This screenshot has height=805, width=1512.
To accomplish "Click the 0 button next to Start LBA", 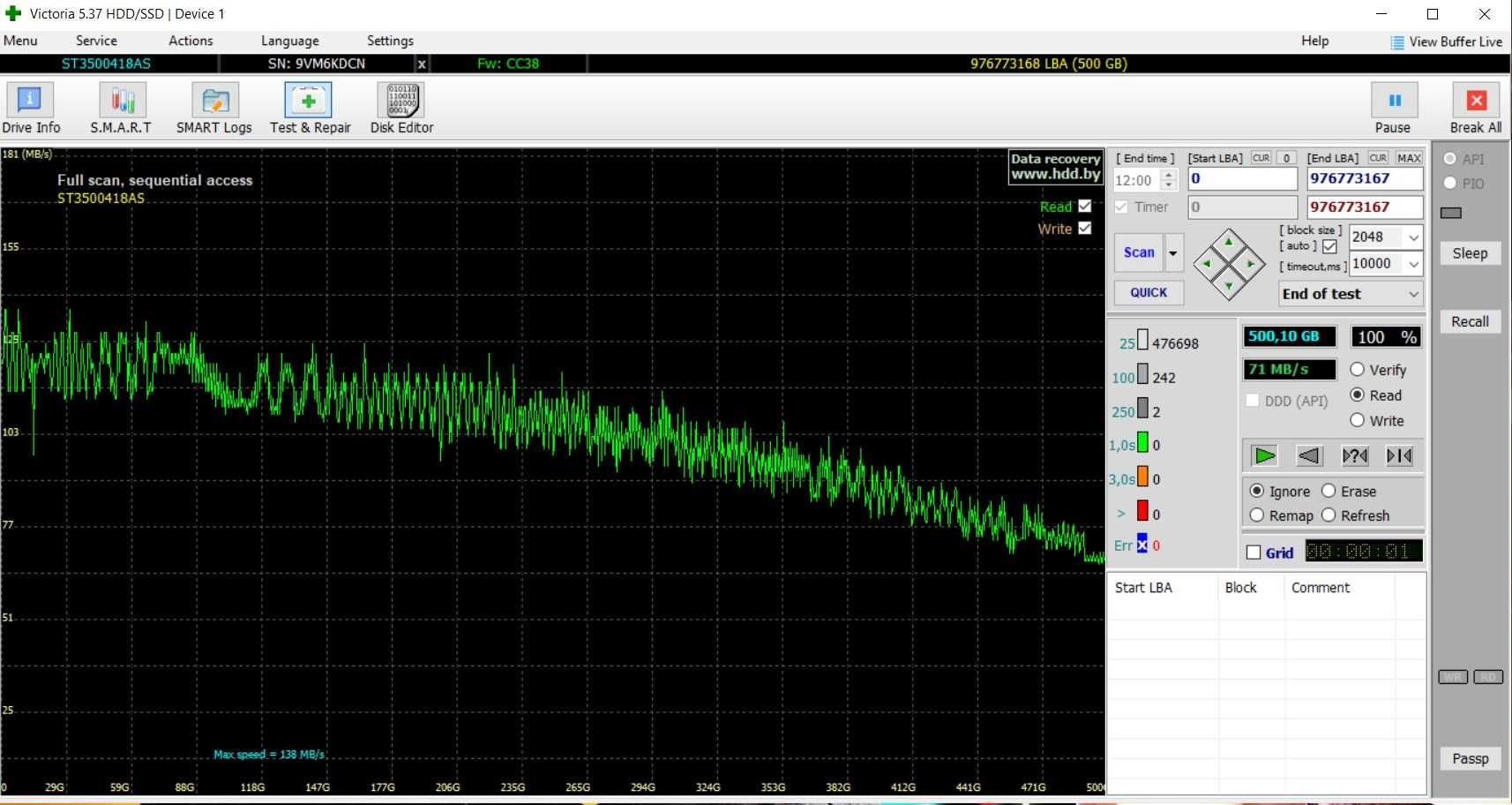I will 1286,158.
